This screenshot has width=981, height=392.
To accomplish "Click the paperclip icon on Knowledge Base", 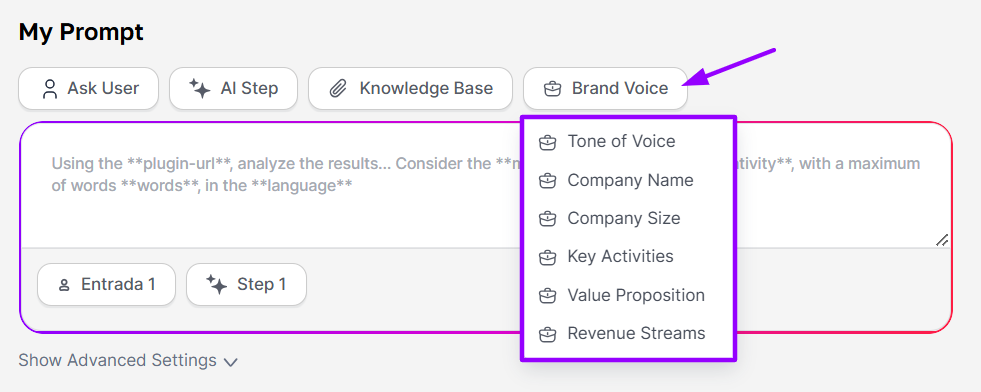I will (338, 89).
